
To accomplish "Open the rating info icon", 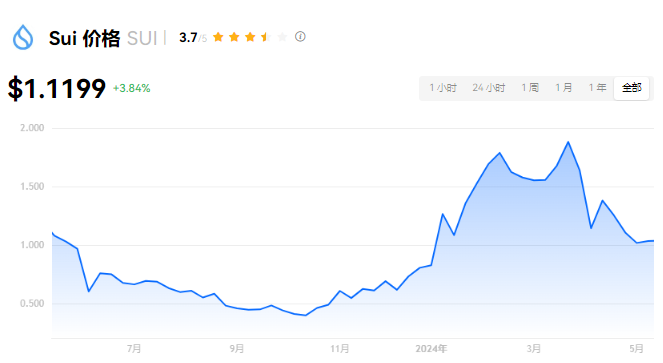I will coord(300,37).
